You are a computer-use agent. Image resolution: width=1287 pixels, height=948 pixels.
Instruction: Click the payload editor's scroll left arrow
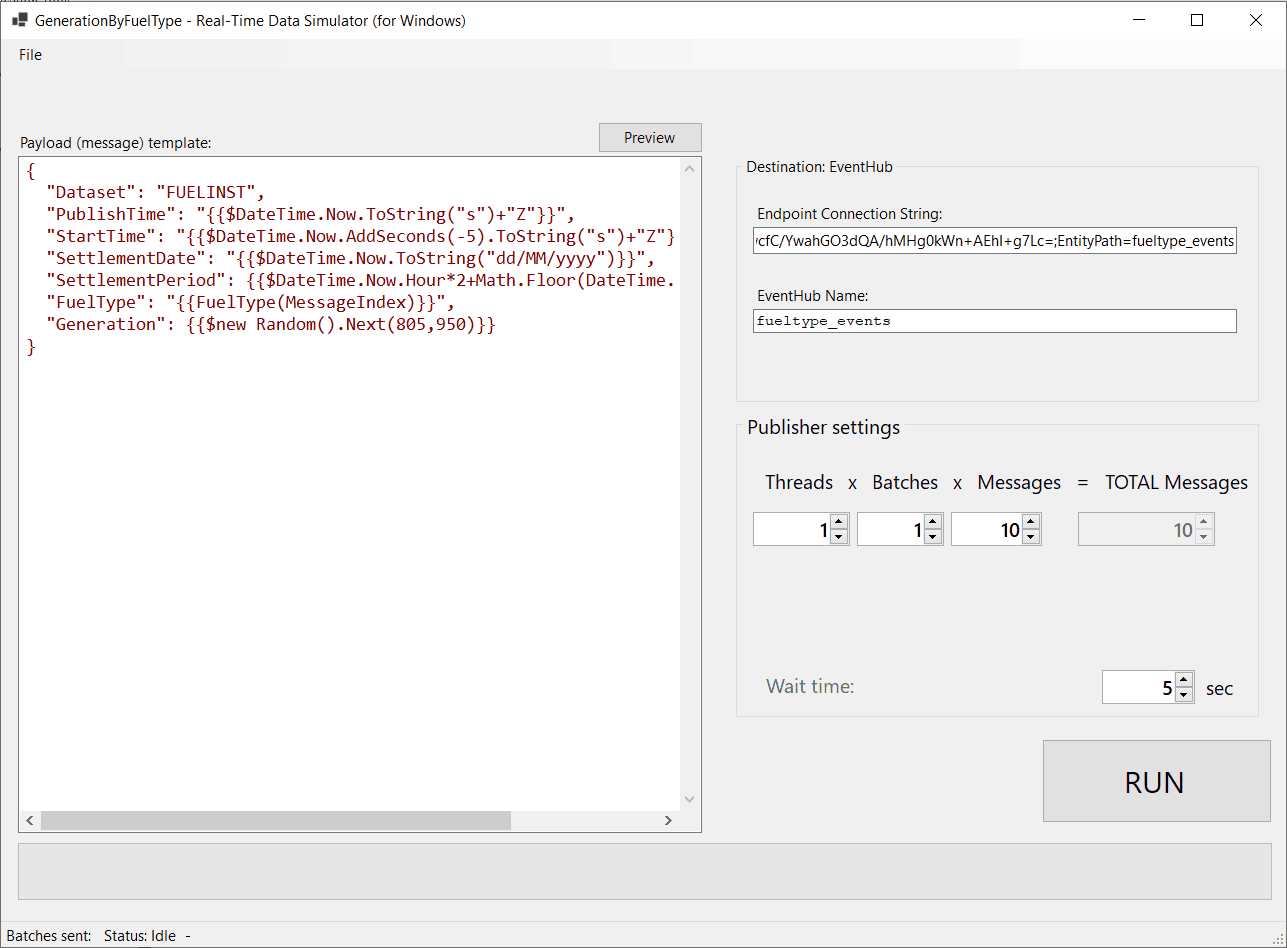coord(30,820)
